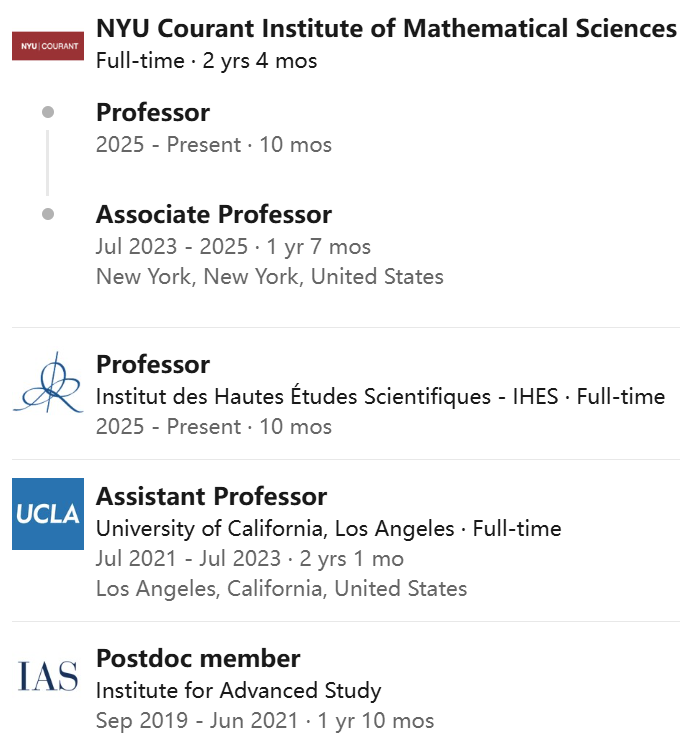
Task: Click the NYU Courant logo
Action: pos(48,45)
